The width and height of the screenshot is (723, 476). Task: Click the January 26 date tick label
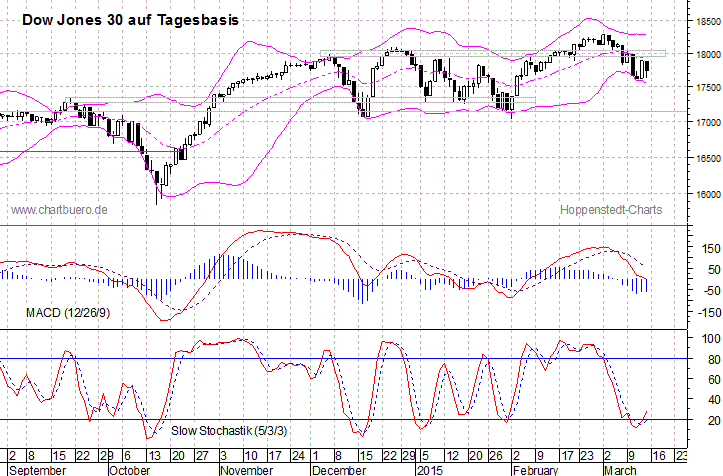496,457
